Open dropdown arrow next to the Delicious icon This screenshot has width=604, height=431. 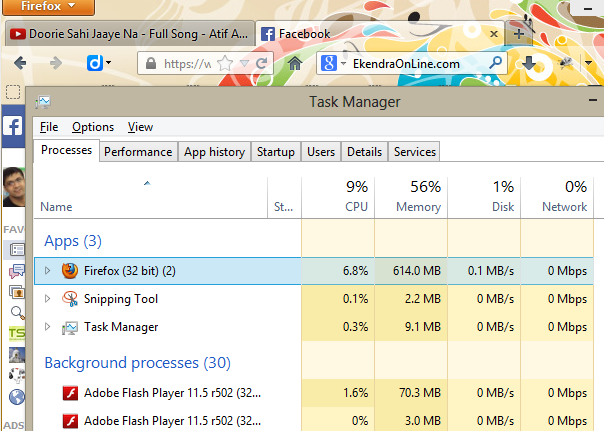pyautogui.click(x=109, y=62)
